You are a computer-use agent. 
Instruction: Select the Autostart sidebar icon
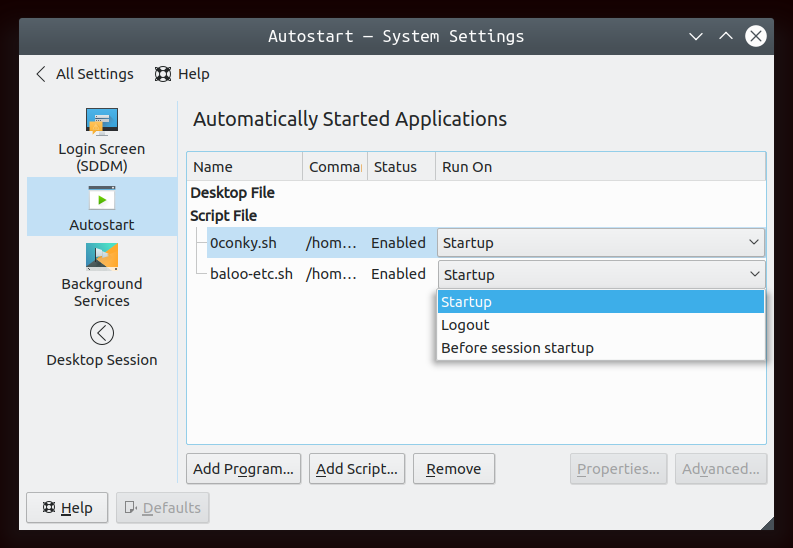[x=102, y=197]
